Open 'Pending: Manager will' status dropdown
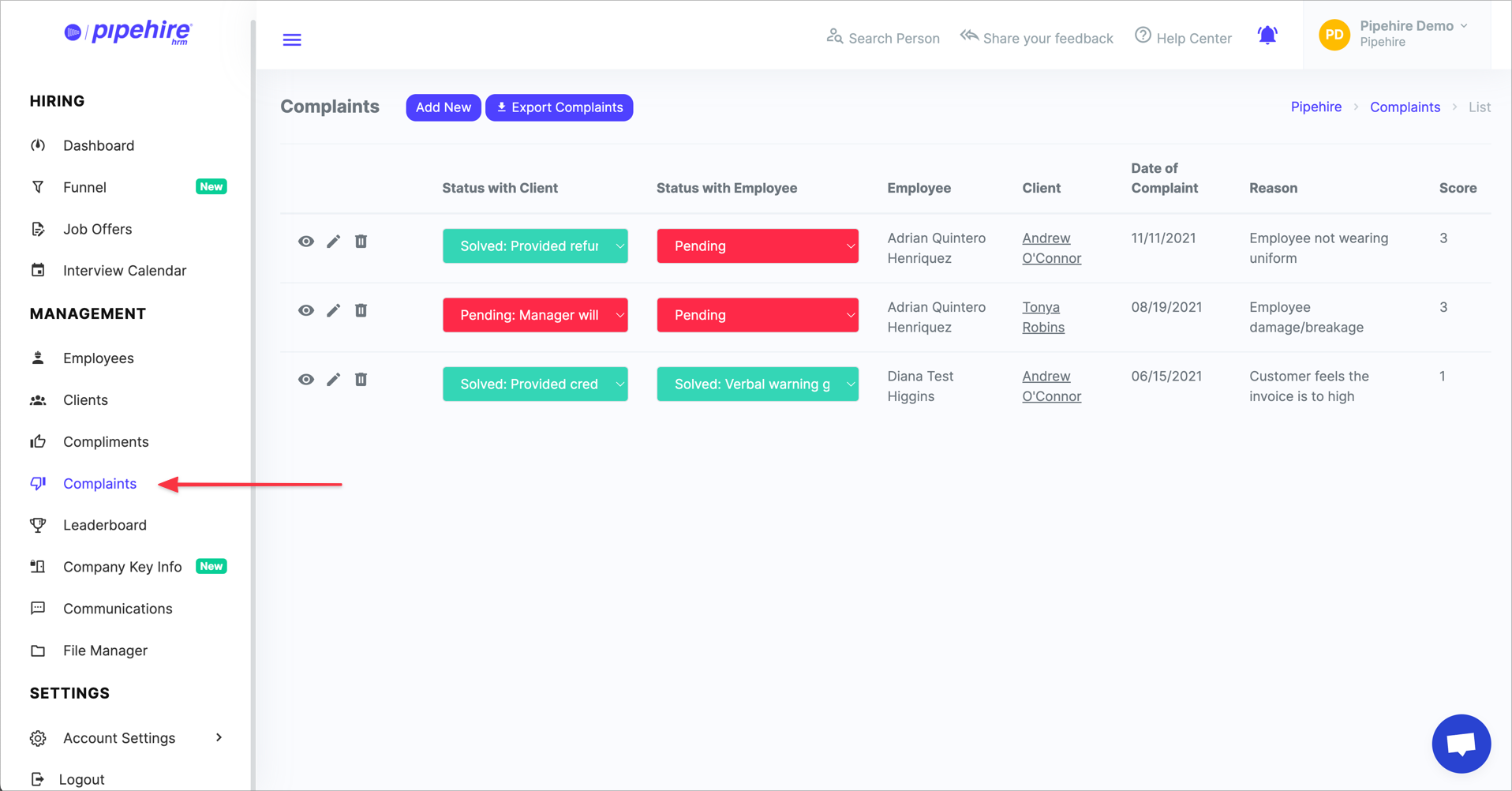Screen dimensions: 1512x791 (535, 315)
